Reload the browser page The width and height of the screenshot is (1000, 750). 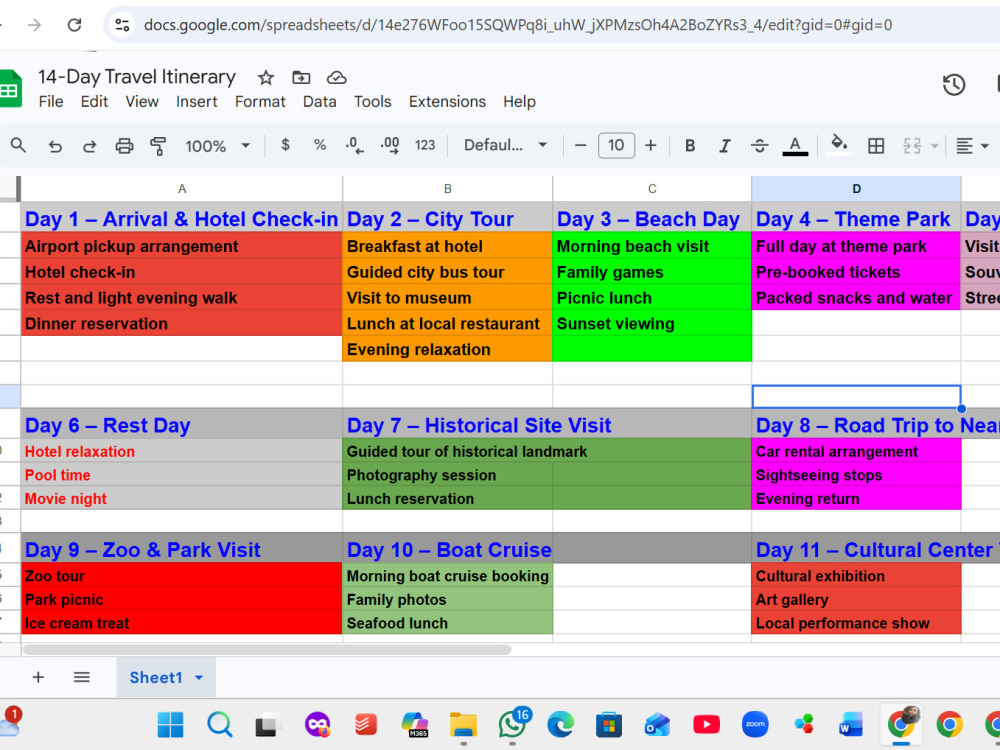(75, 25)
